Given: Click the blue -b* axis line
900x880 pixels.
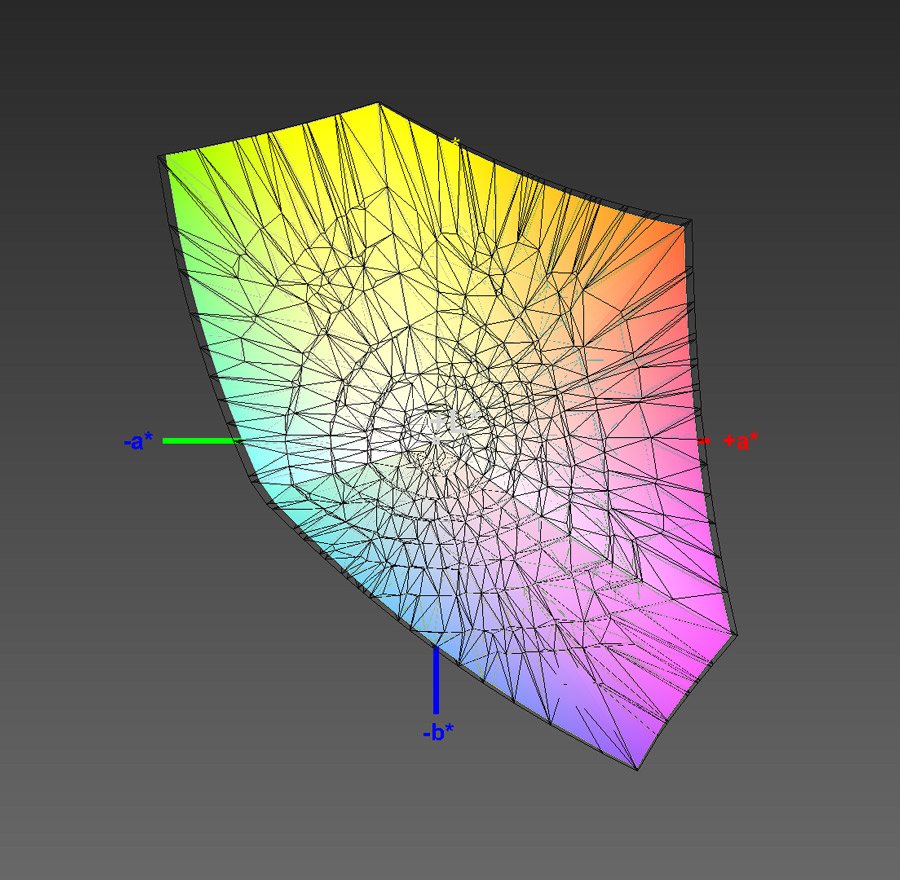Looking at the screenshot, I should pos(436,680).
